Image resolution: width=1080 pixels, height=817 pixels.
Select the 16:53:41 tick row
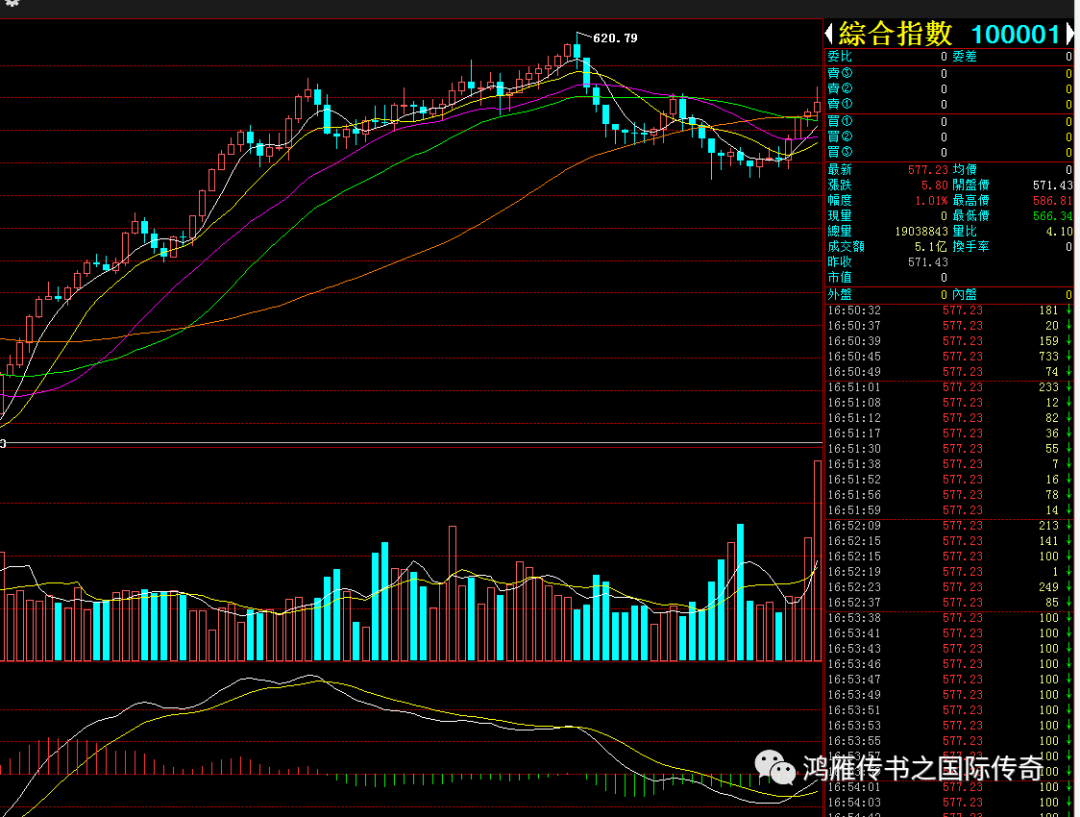click(949, 634)
